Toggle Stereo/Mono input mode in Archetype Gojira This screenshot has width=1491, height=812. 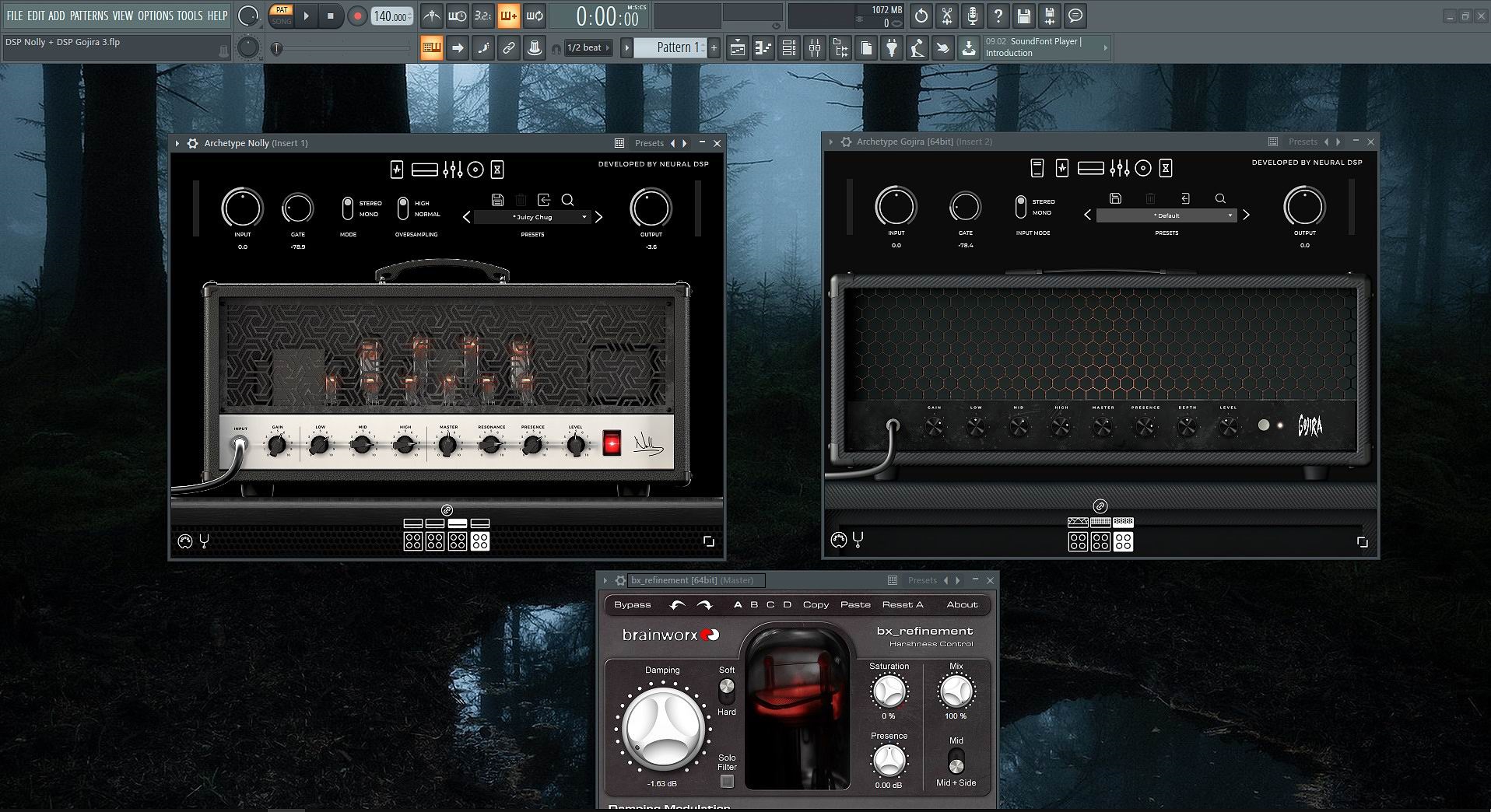1020,207
